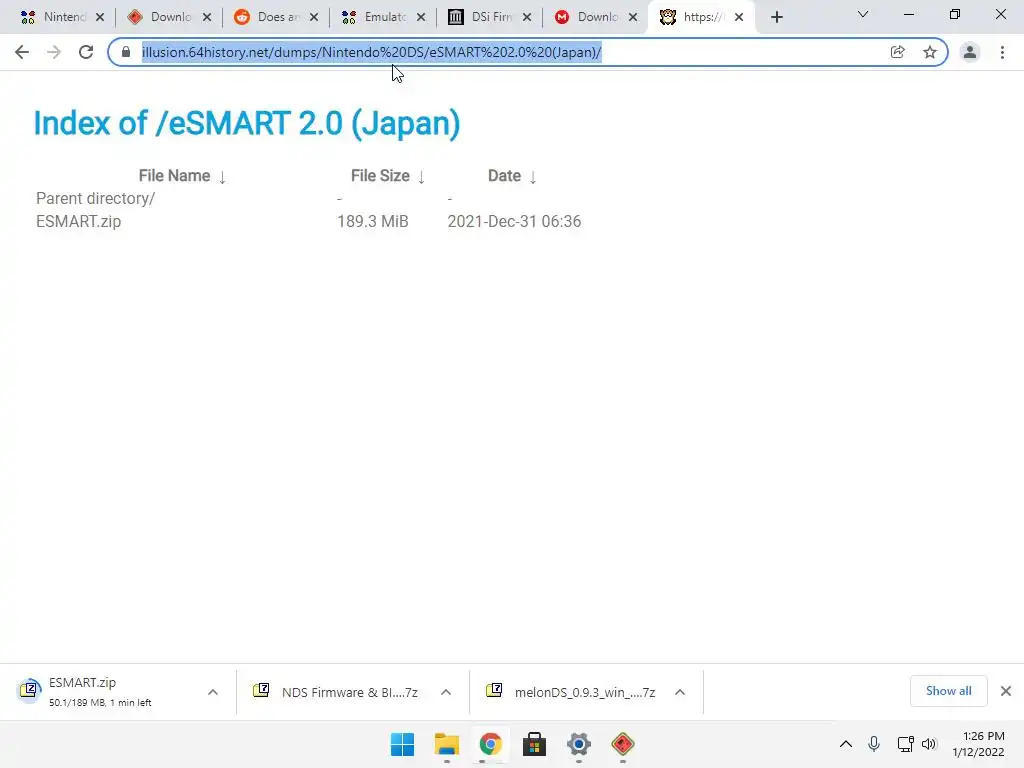Click the microphone tray icon
The image size is (1024, 768).
point(874,744)
